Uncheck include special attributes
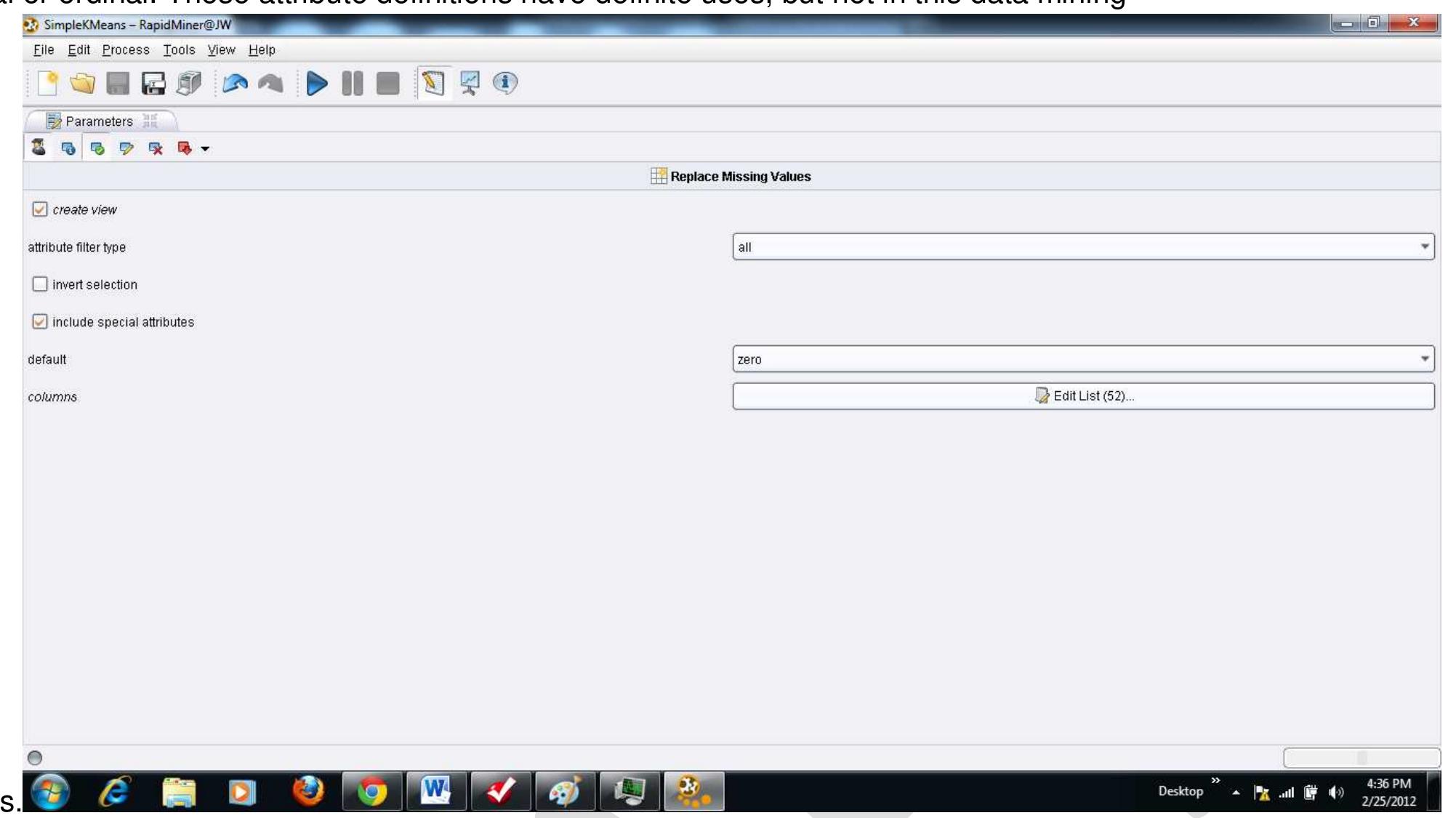This screenshot has width=1456, height=818. 40,321
